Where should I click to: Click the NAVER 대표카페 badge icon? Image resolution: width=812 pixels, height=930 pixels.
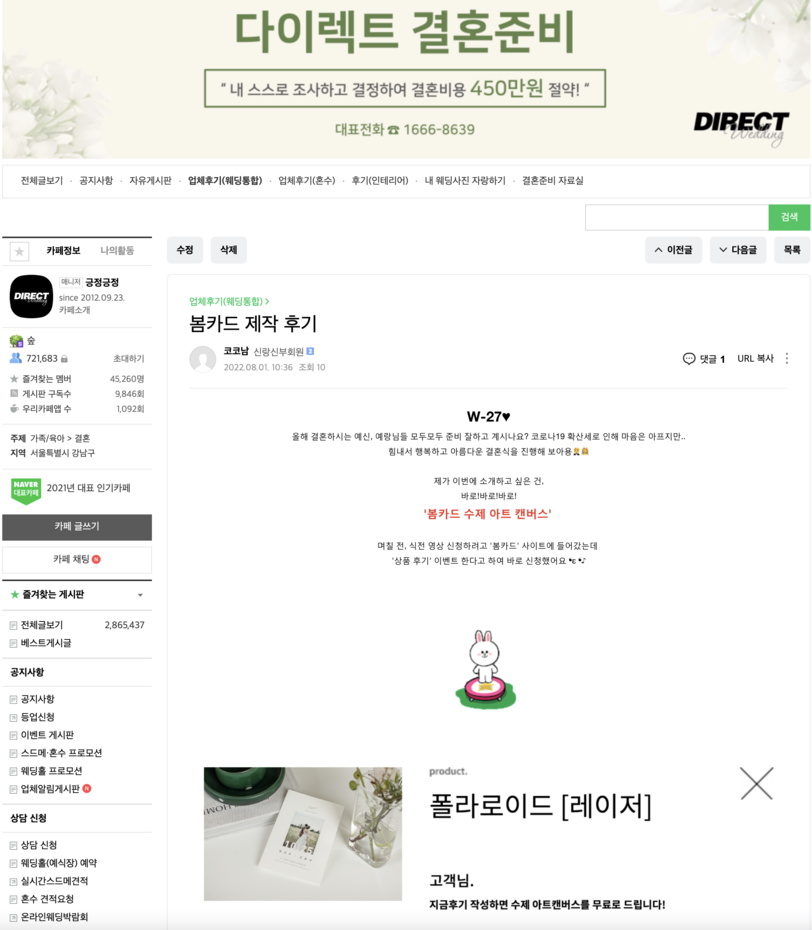pyautogui.click(x=26, y=491)
